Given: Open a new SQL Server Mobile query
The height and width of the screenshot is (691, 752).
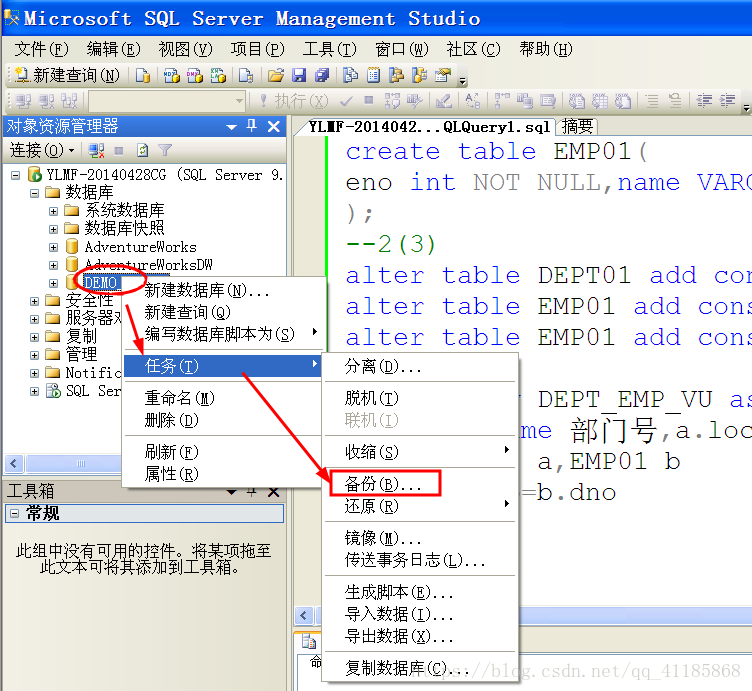Looking at the screenshot, I should [246, 75].
